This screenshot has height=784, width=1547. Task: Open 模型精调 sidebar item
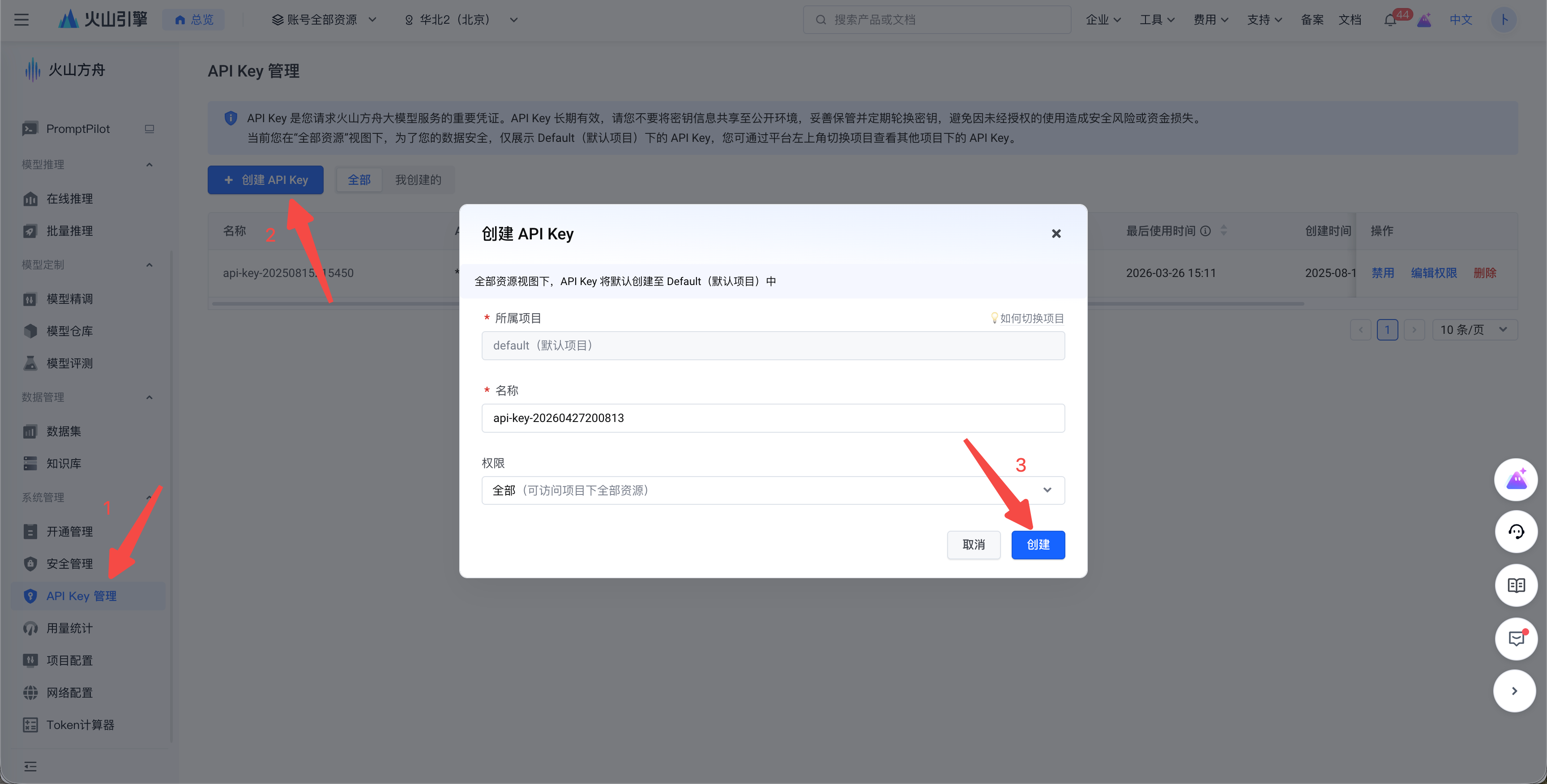click(x=70, y=299)
